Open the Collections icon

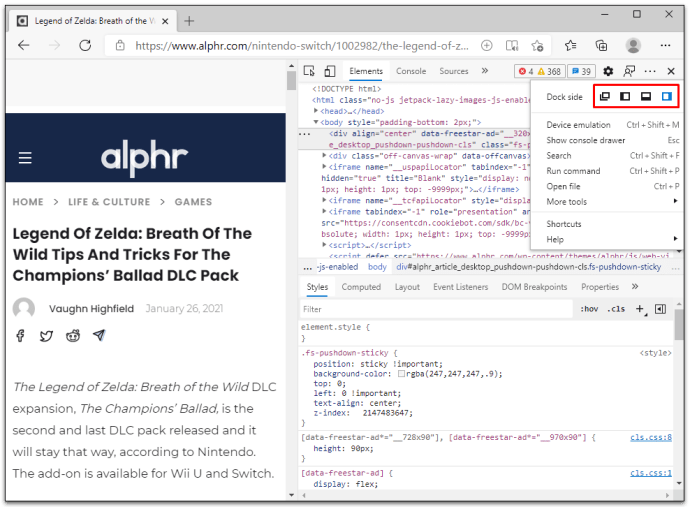tap(601, 45)
